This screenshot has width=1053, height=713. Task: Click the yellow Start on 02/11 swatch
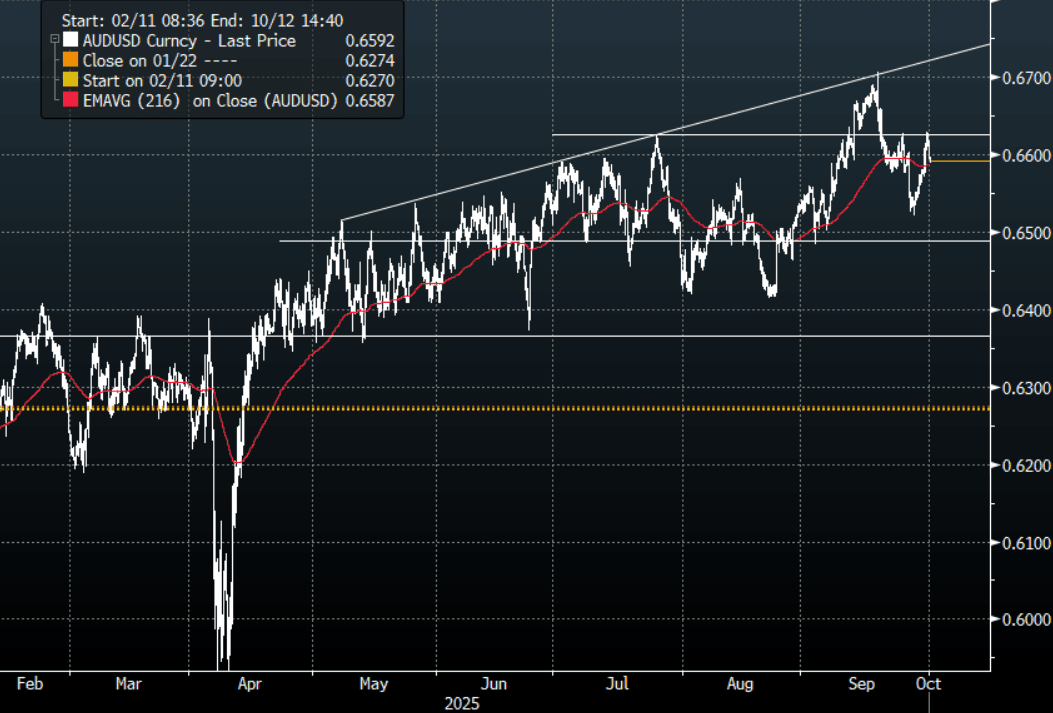coord(71,81)
